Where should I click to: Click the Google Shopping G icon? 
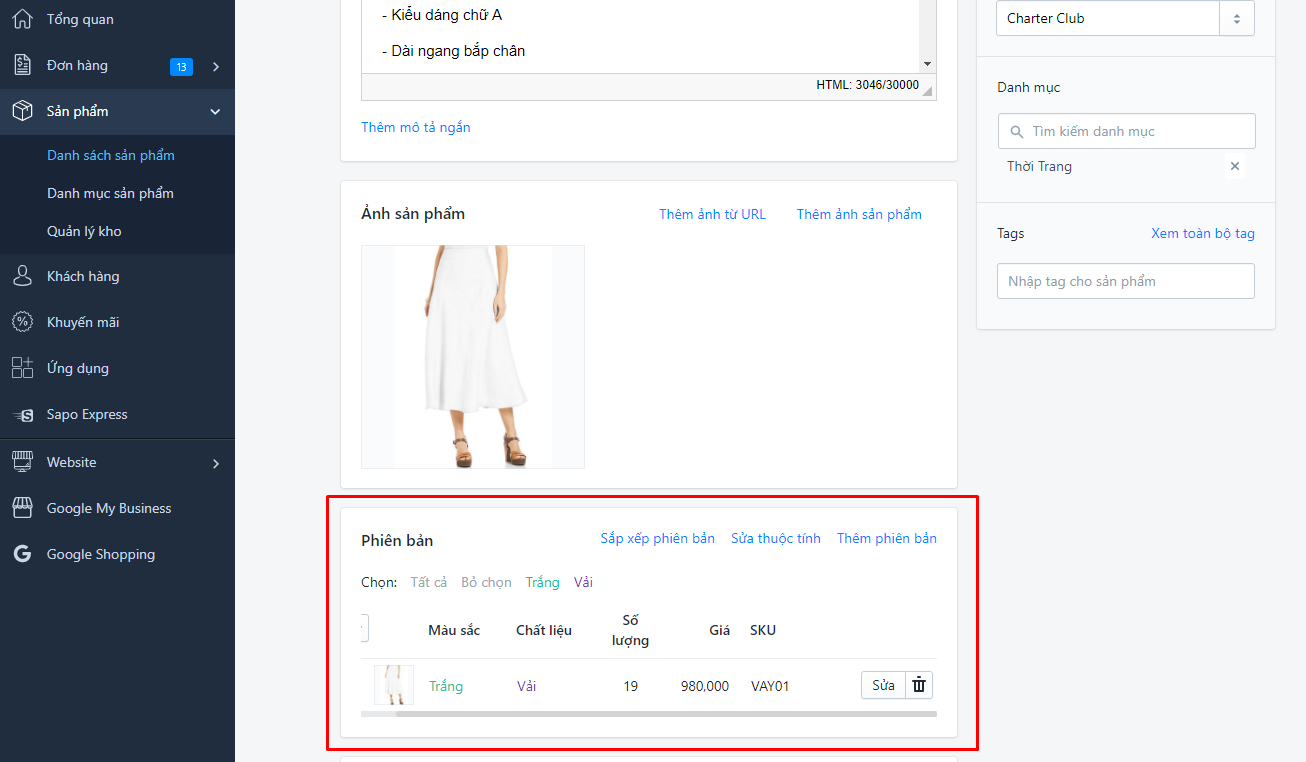tap(22, 554)
